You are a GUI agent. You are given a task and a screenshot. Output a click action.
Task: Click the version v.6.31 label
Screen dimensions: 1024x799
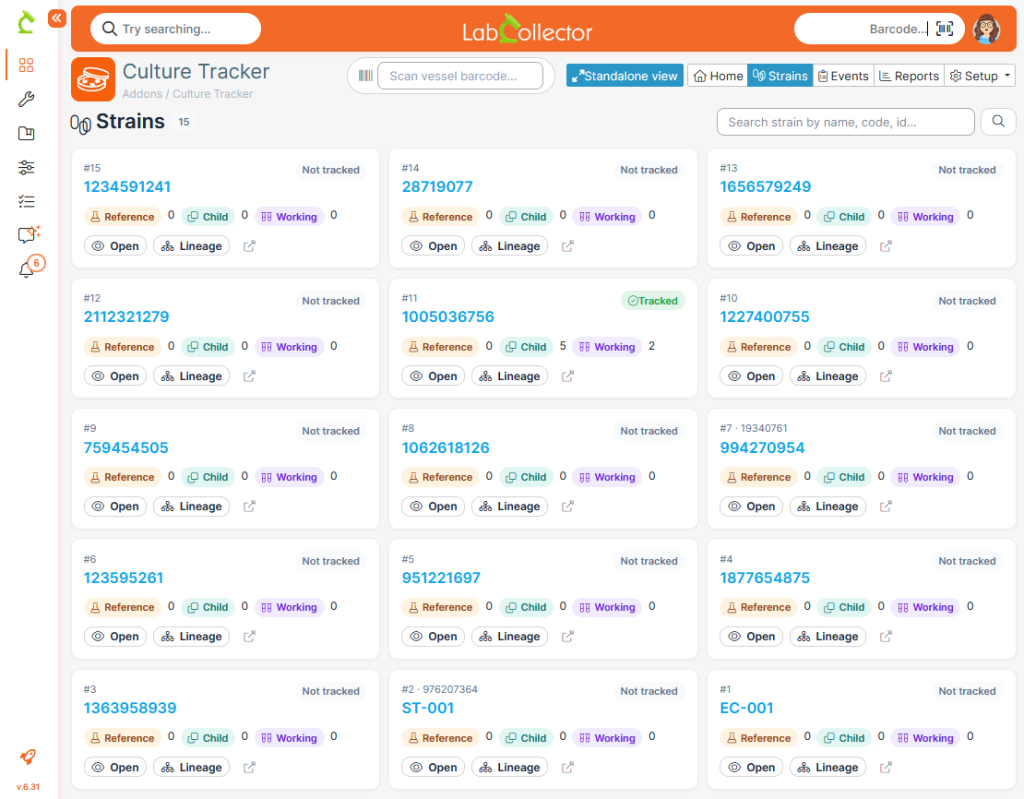[28, 787]
